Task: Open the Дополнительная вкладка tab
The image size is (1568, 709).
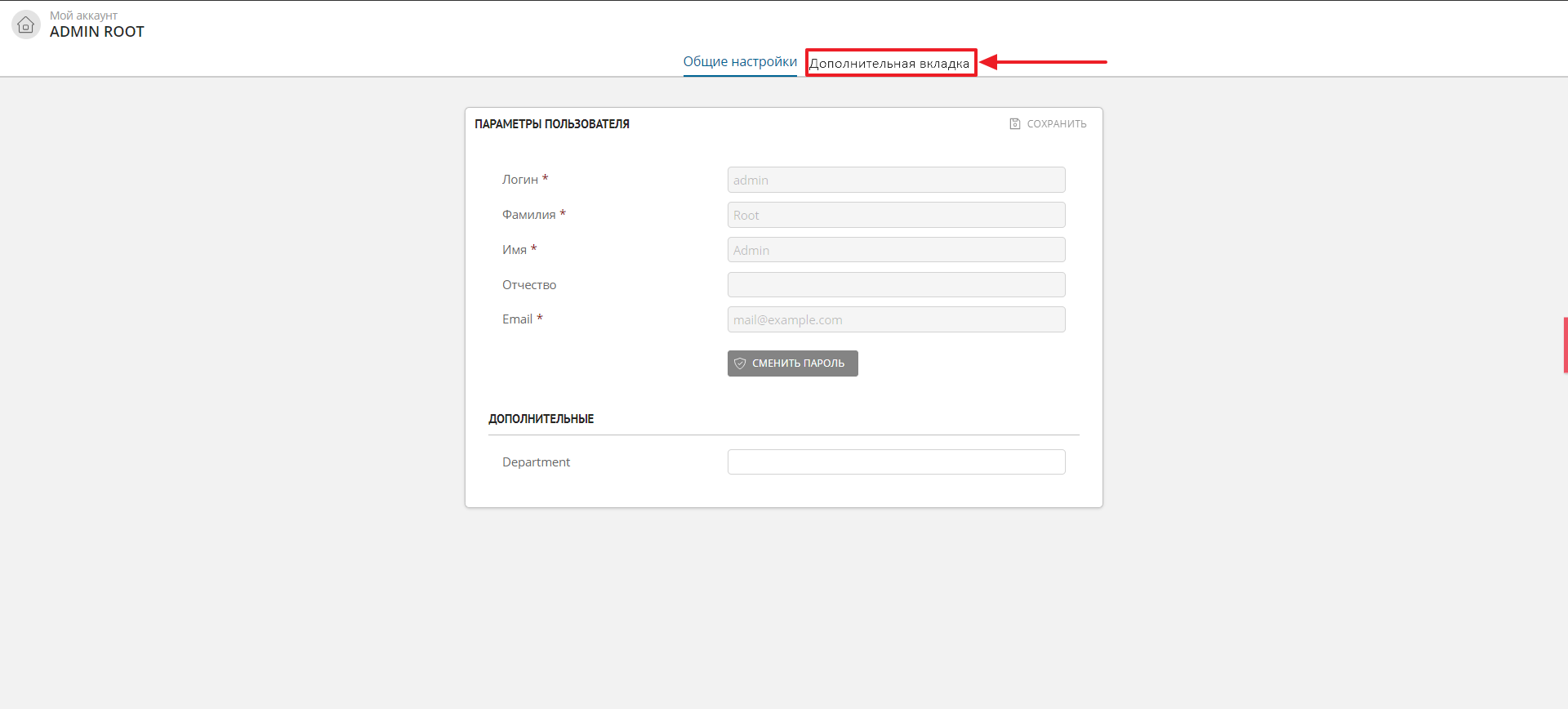Action: [x=889, y=63]
